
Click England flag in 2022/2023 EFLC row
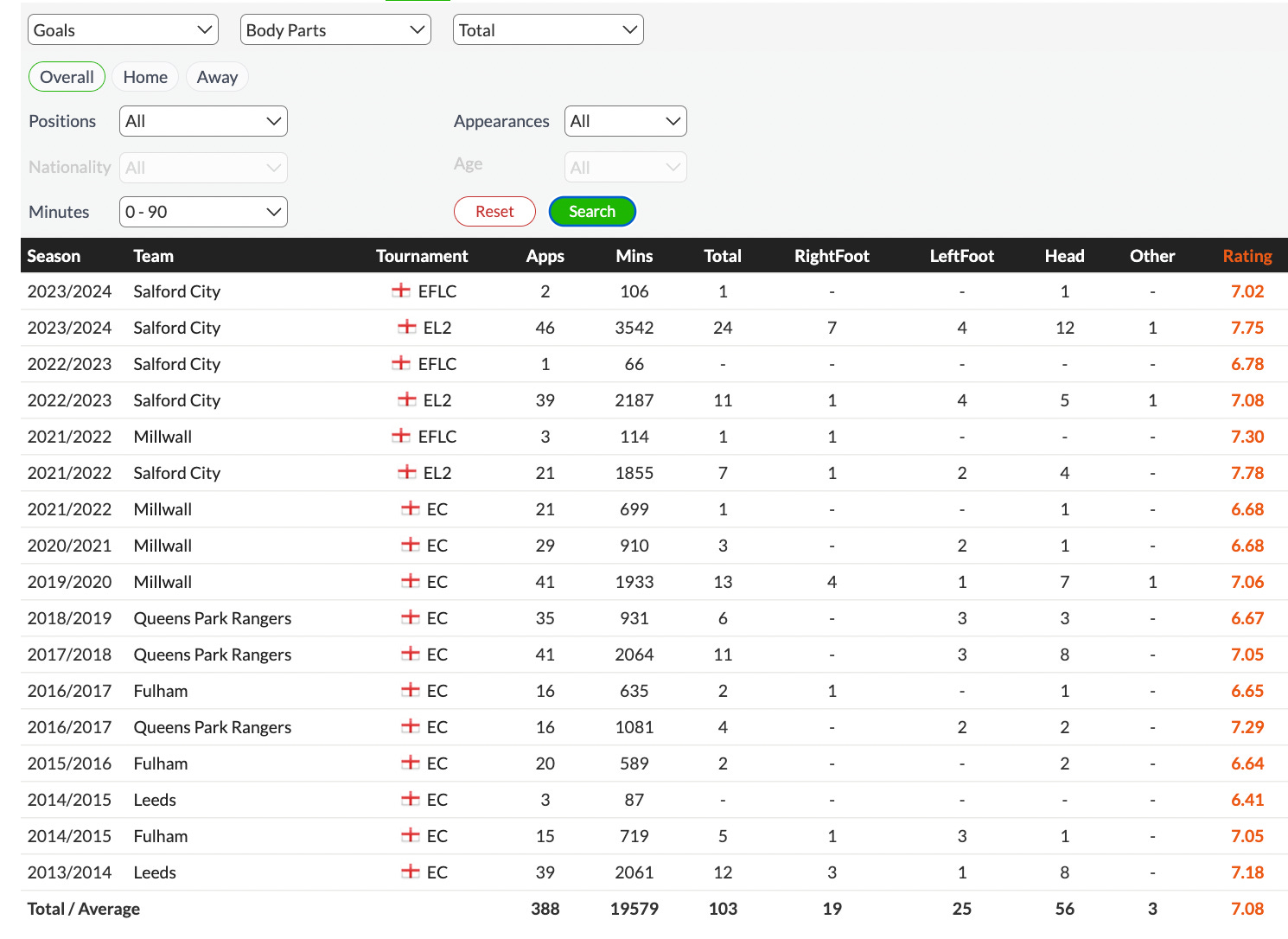(401, 363)
